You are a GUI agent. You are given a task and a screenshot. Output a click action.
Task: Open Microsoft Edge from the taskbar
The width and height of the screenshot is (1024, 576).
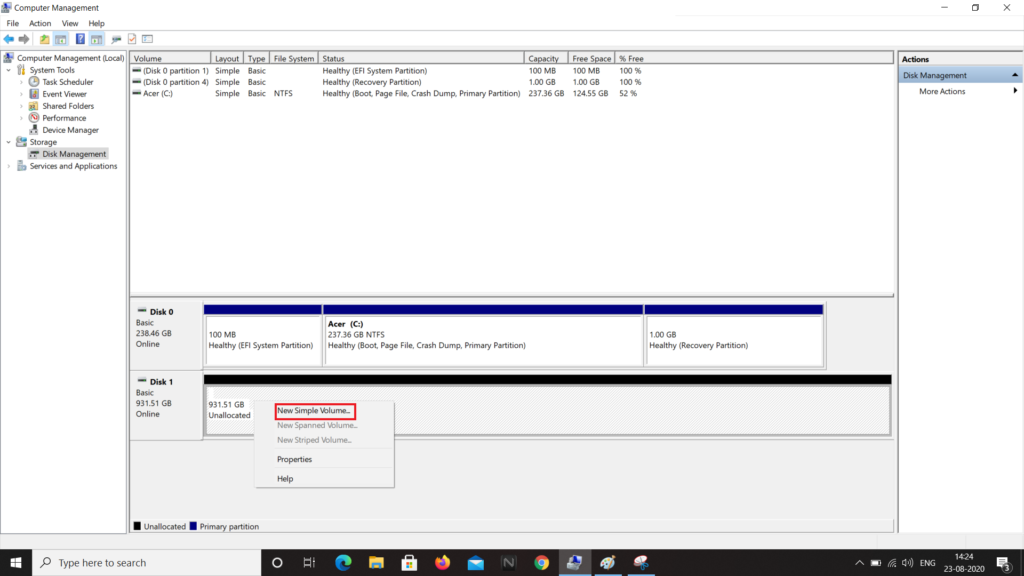pyautogui.click(x=343, y=562)
